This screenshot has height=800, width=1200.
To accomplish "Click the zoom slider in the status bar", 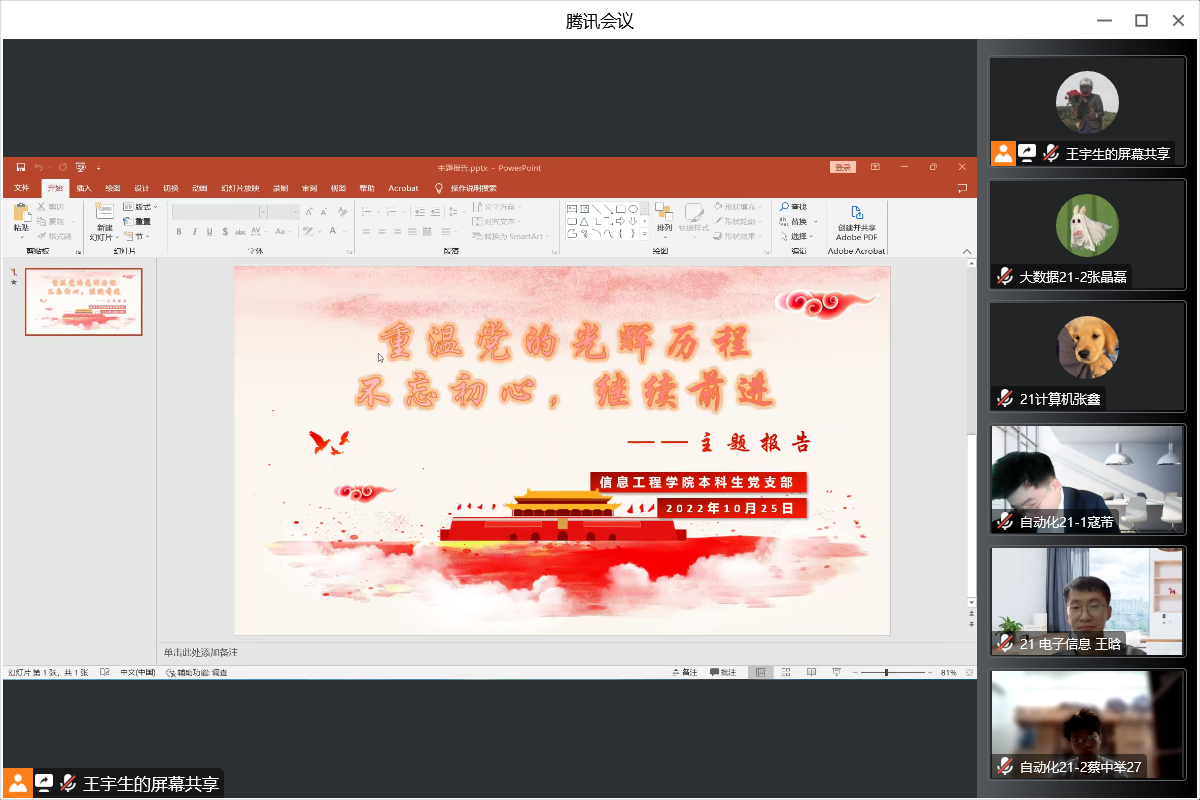I will pos(886,673).
